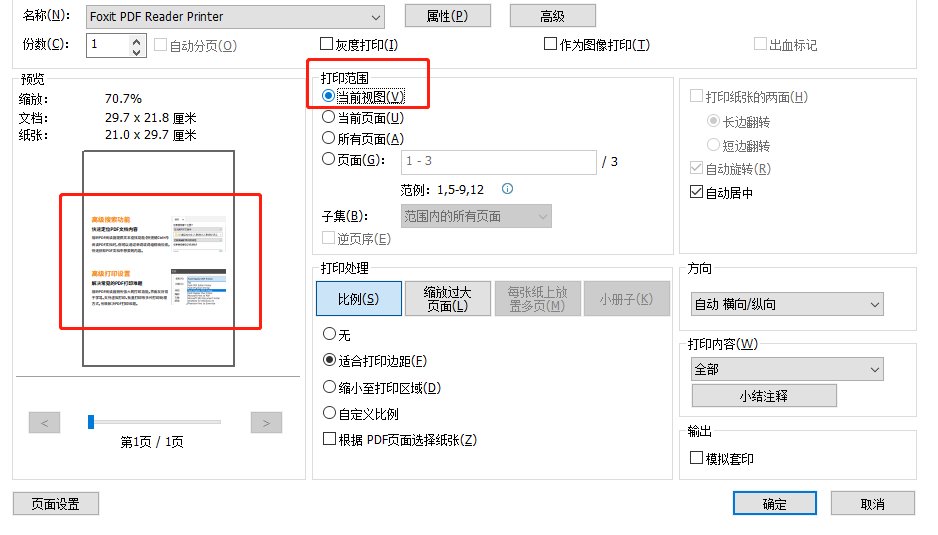This screenshot has width=938, height=535.
Task: Click next page arrow under preview
Action: point(265,423)
